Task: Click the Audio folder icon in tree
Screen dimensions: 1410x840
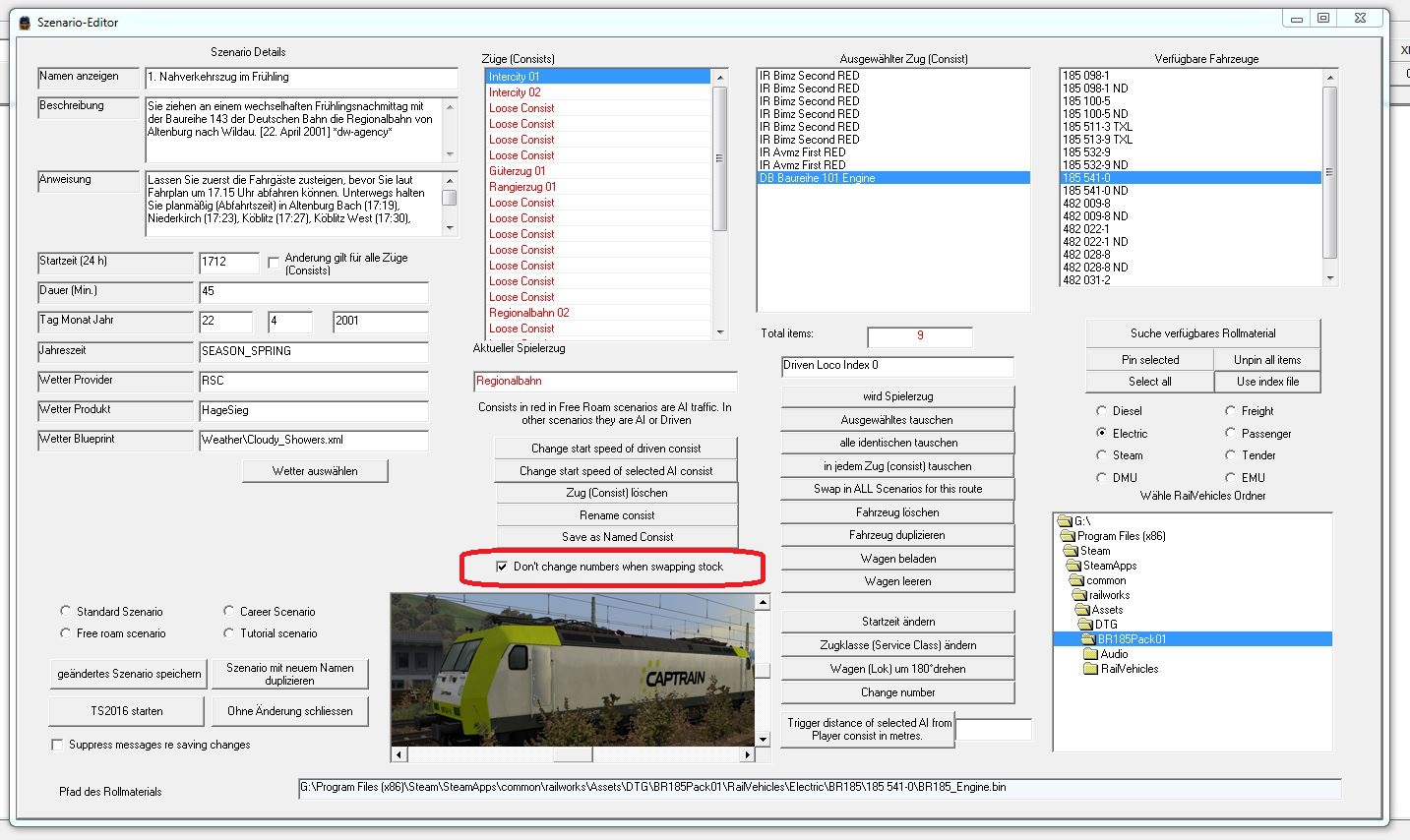Action: coord(1090,654)
